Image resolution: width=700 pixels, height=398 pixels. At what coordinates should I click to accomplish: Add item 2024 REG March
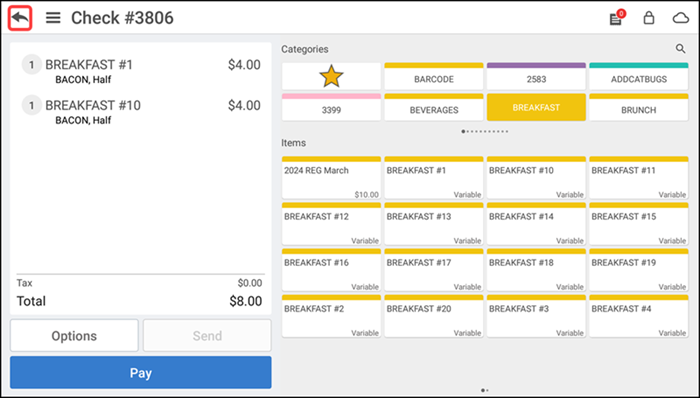[x=331, y=178]
